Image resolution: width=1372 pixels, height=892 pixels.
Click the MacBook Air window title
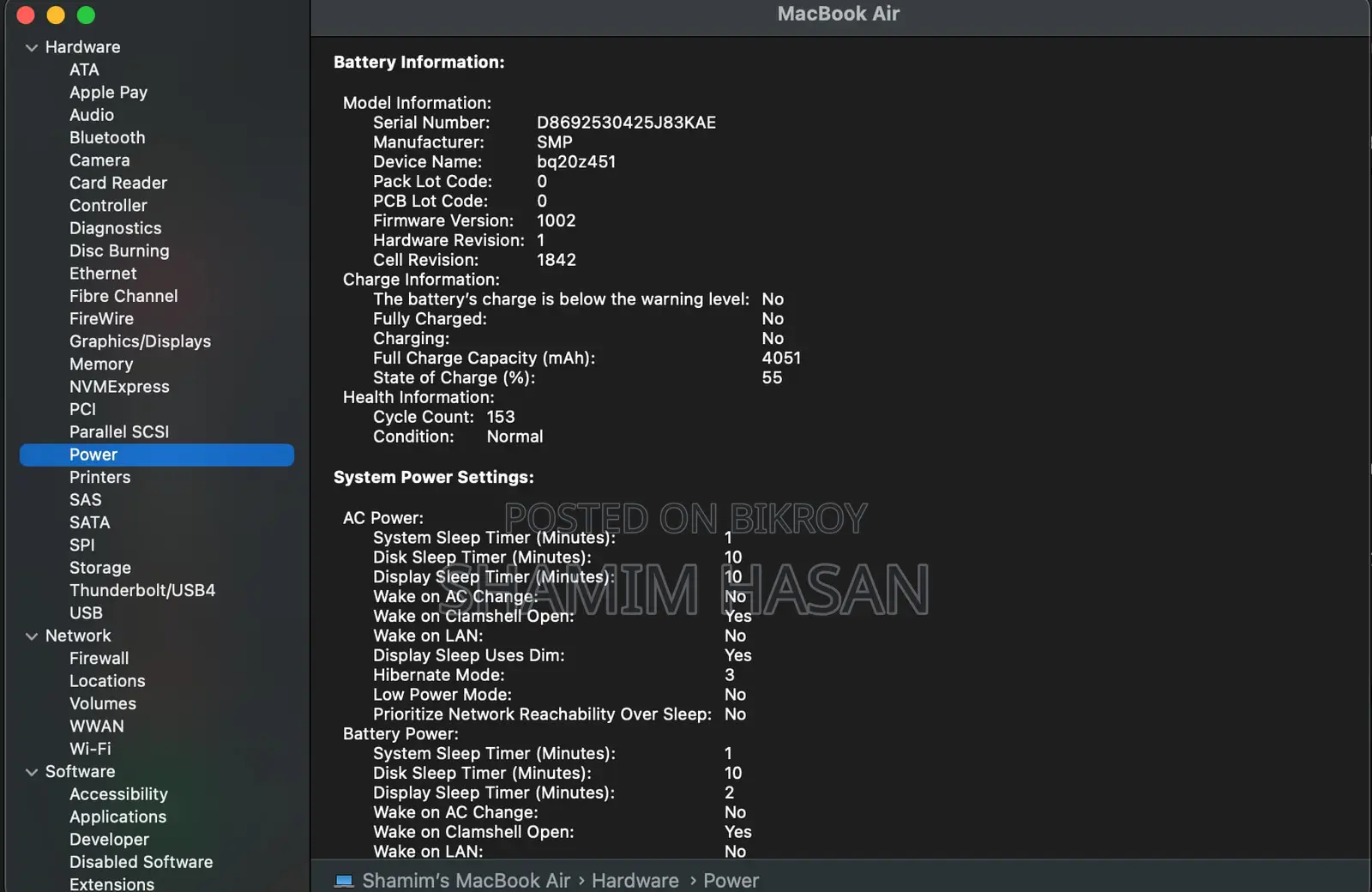pos(839,14)
